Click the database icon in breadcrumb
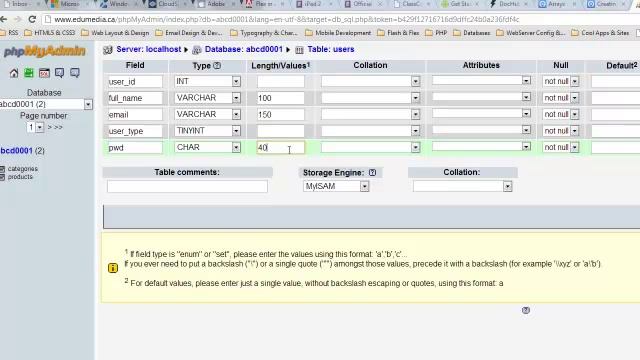The height and width of the screenshot is (360, 640). [197, 50]
